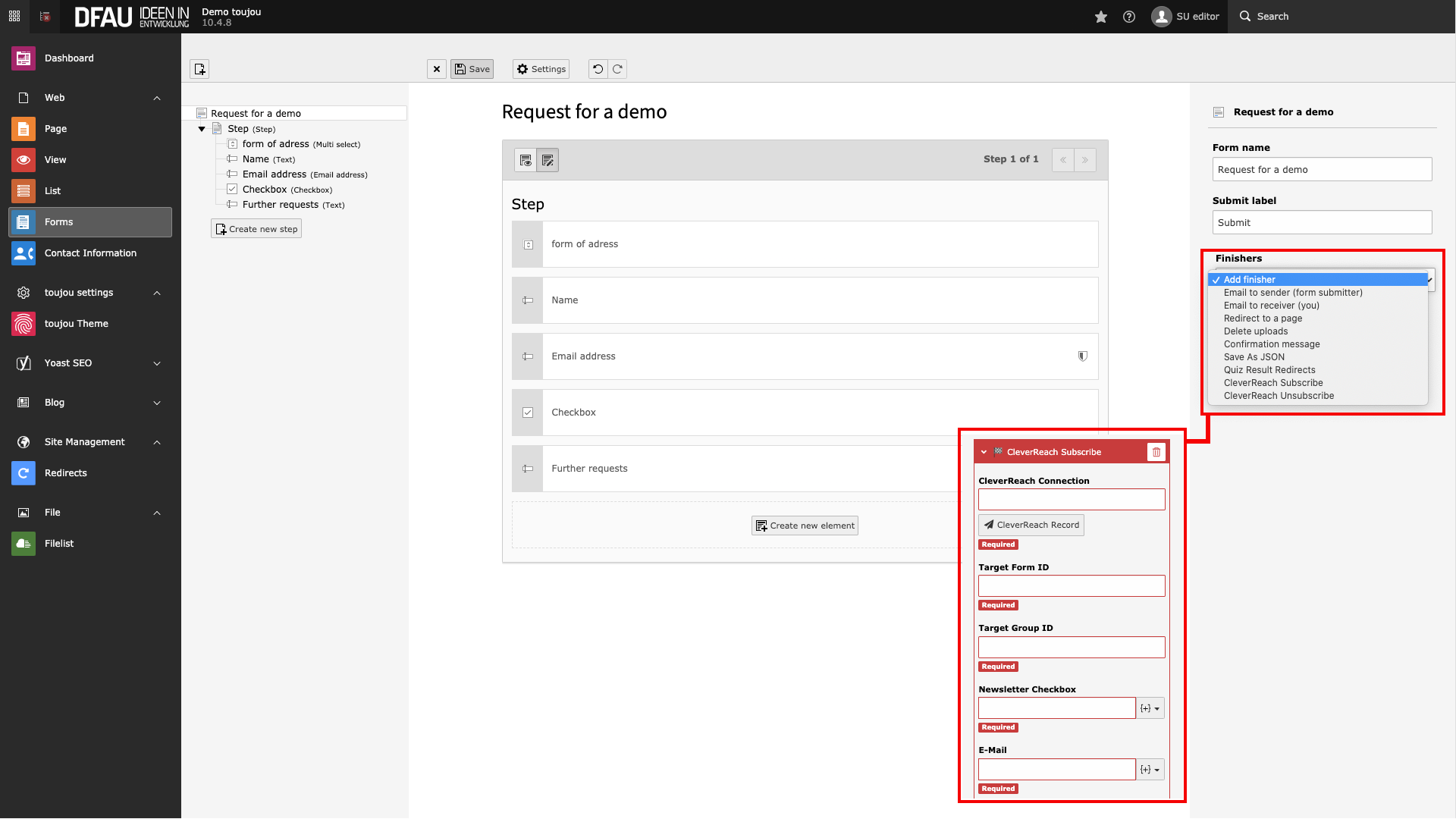
Task: Open help via the question mark icon
Action: pyautogui.click(x=1129, y=17)
